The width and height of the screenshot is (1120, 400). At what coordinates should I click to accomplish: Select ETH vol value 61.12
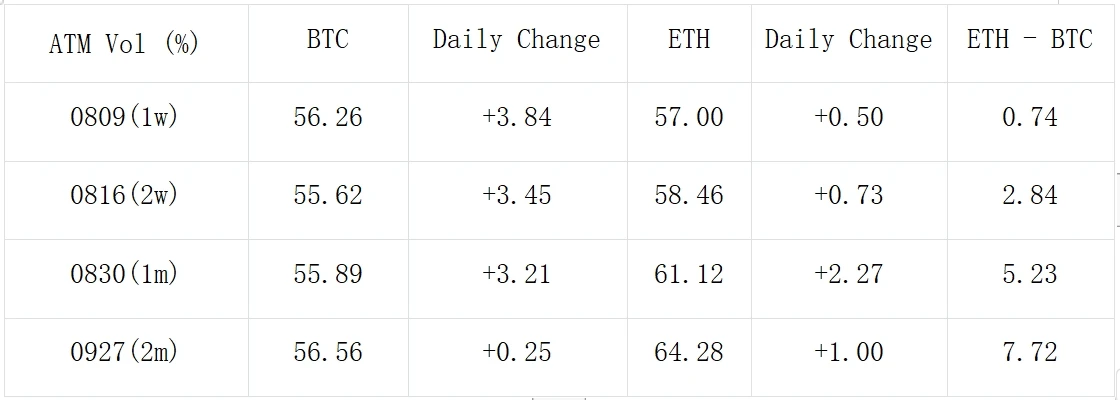(688, 274)
